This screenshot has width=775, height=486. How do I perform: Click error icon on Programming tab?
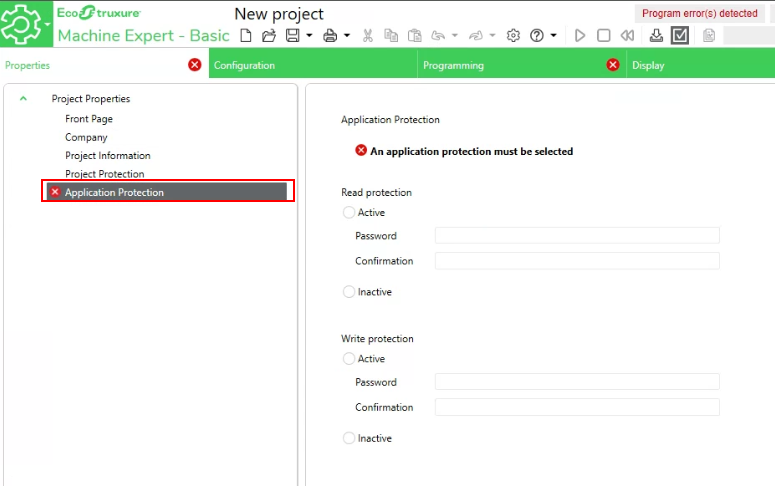tap(613, 65)
